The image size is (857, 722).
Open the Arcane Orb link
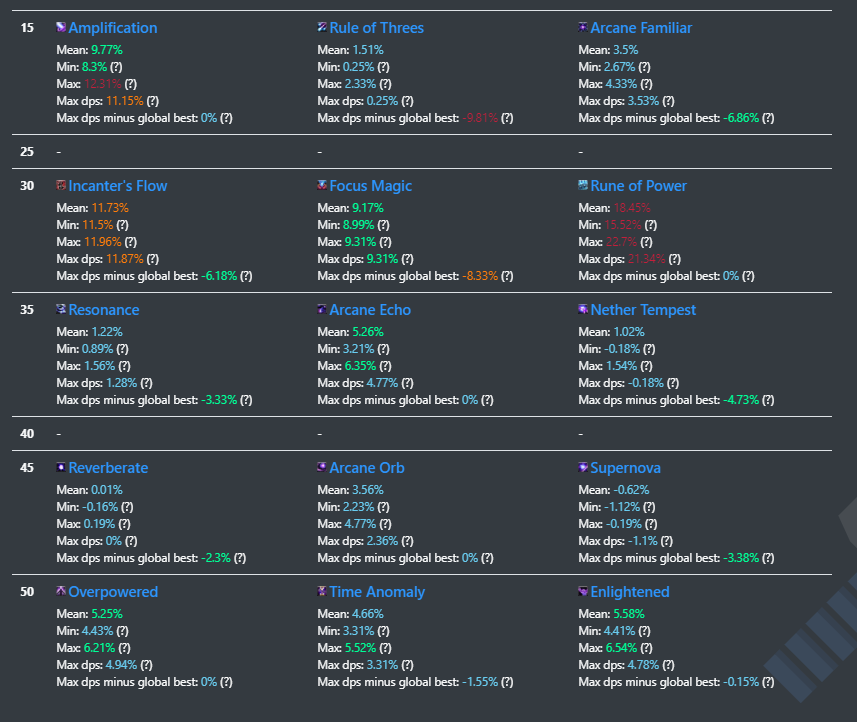pos(367,468)
